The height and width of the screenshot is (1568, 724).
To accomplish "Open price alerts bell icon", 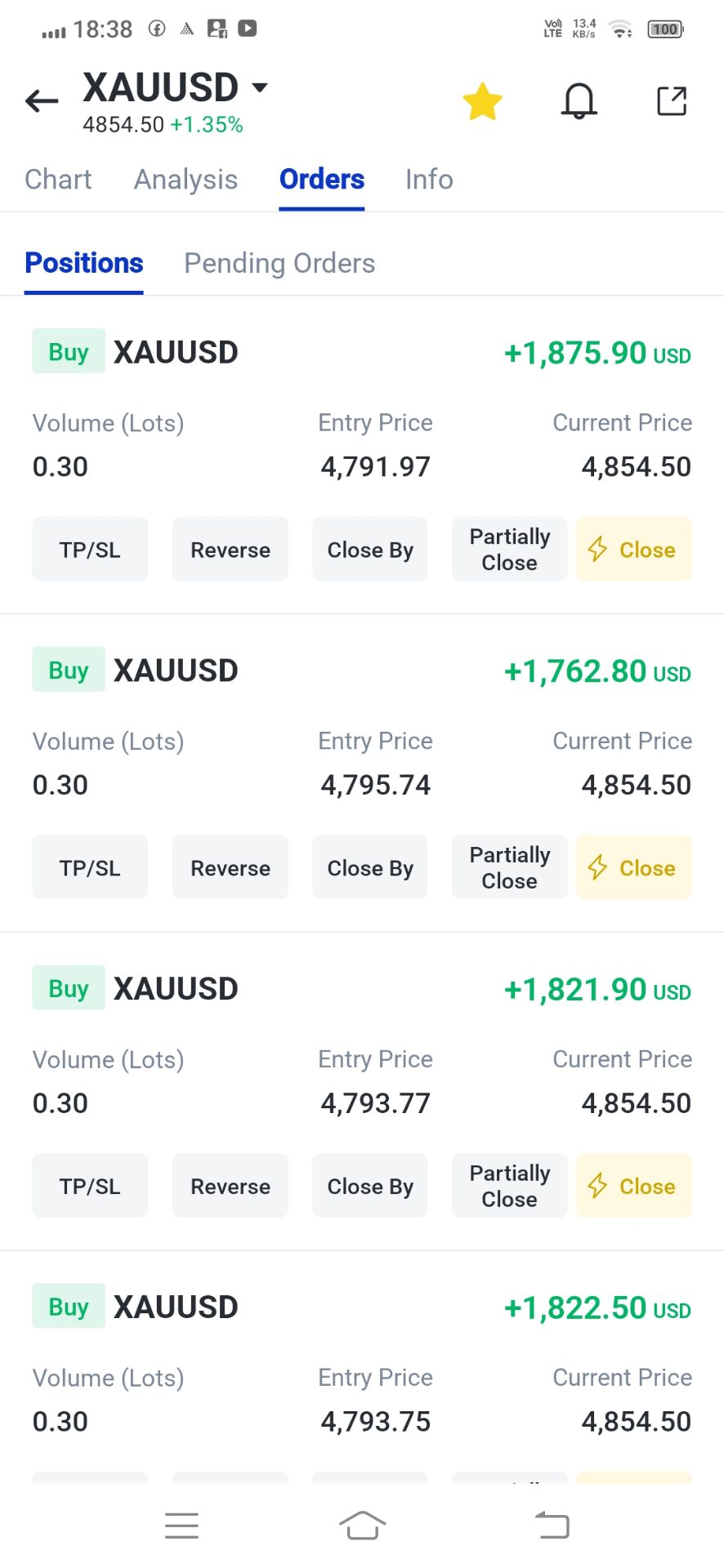I will tap(579, 102).
